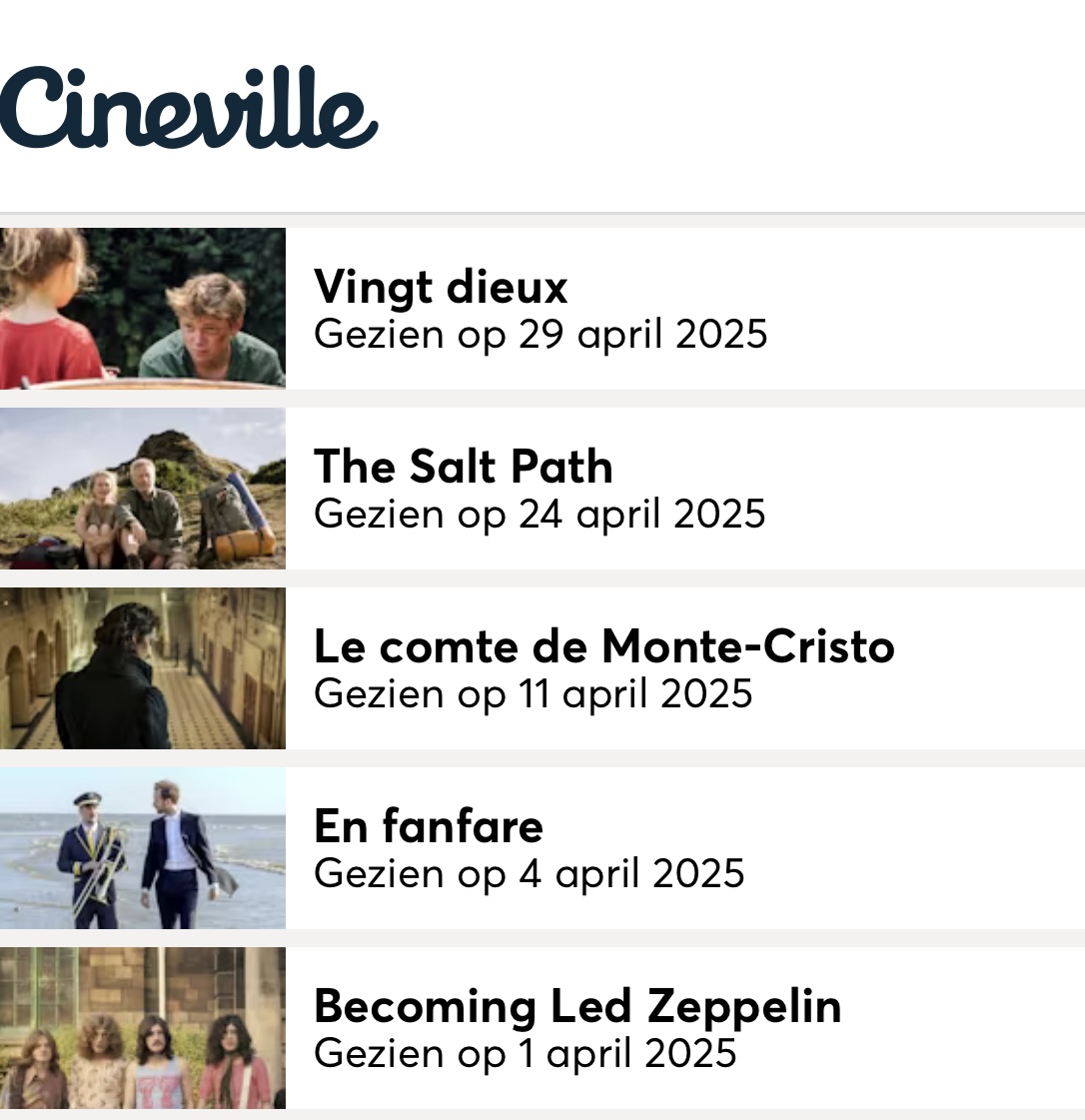Click empty card space right of Vingt dieux
Screen dimensions: 1085x1120
(x=928, y=309)
